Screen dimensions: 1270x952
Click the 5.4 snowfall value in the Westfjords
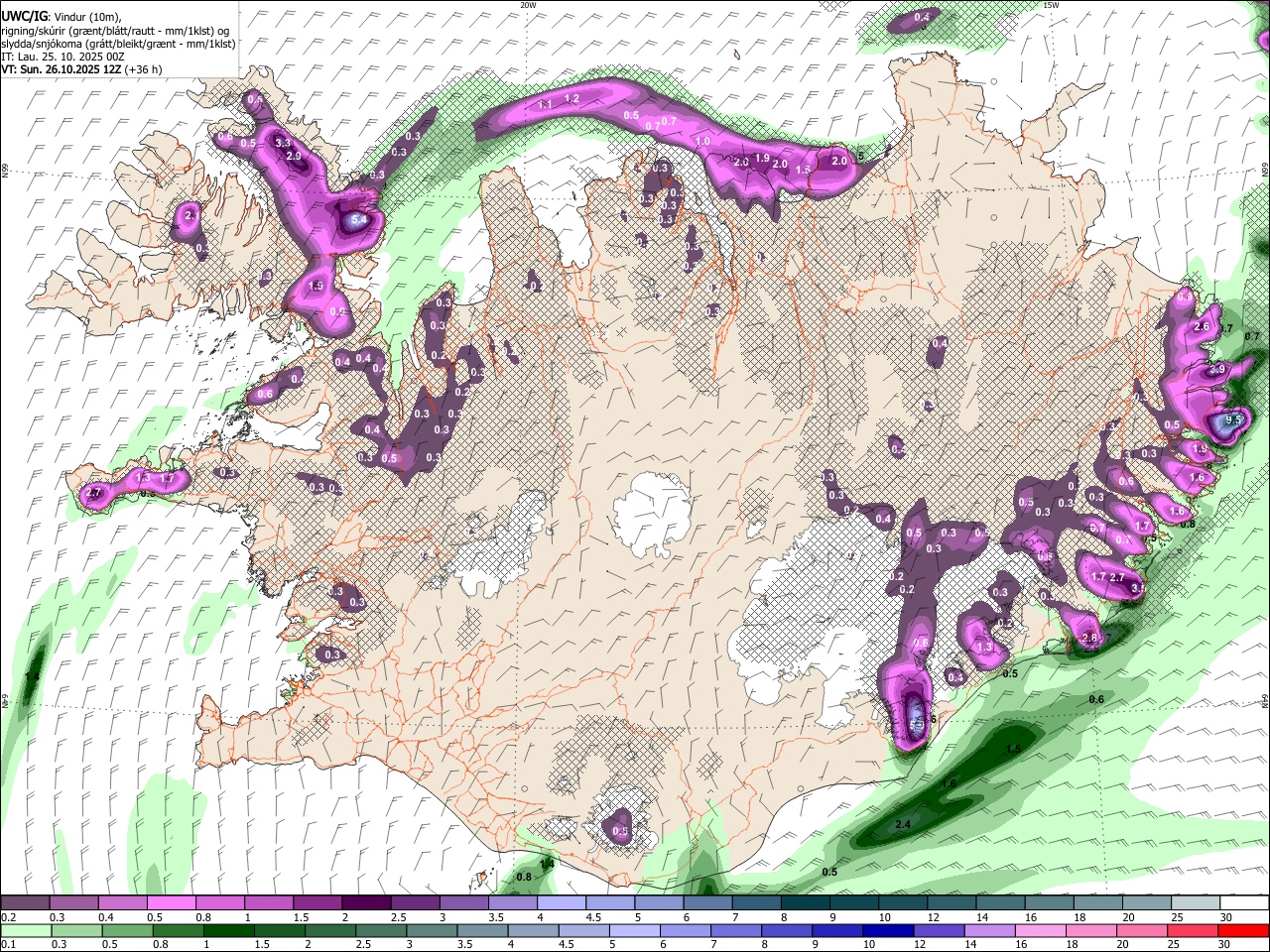[x=359, y=220]
